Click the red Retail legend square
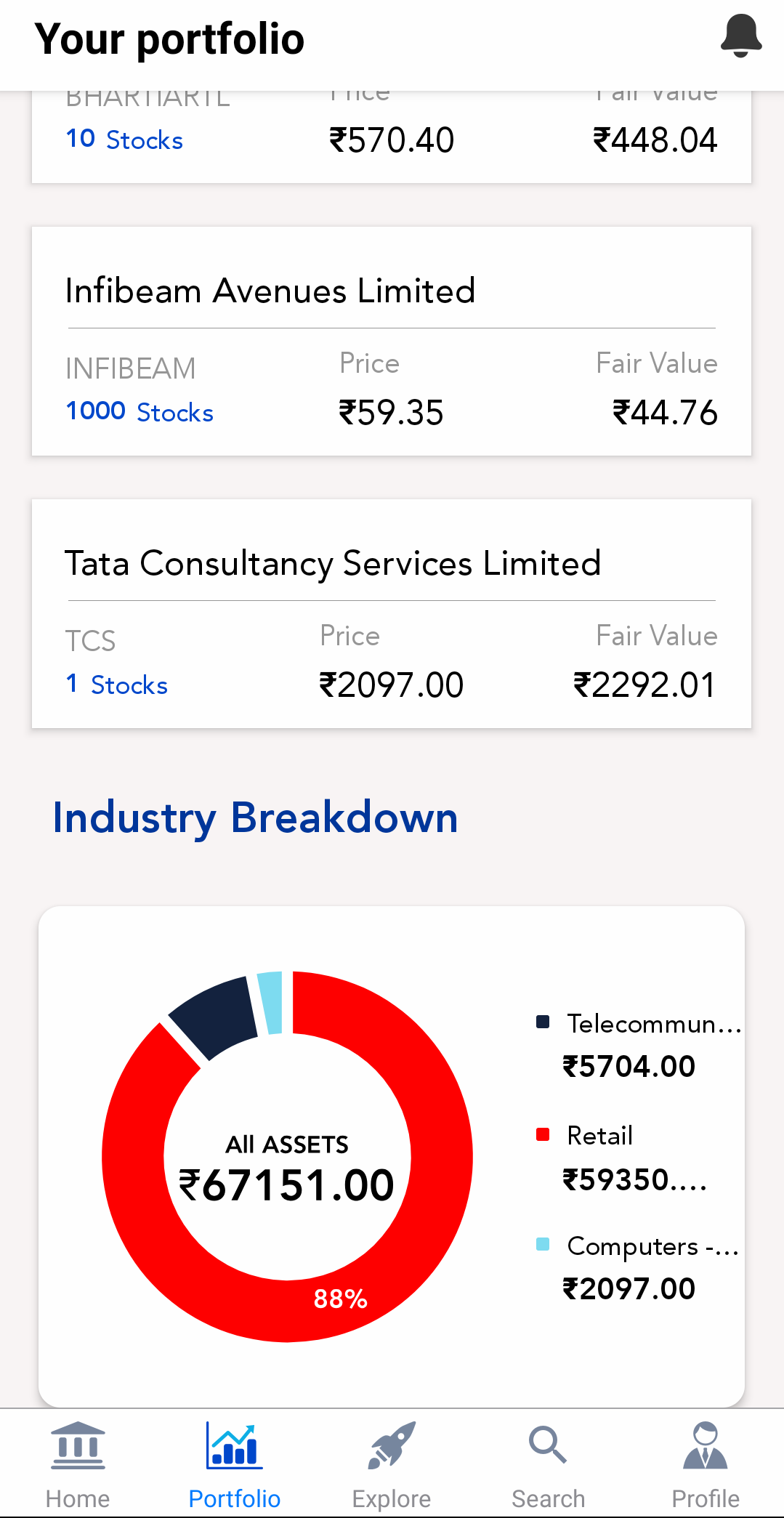 (543, 1134)
